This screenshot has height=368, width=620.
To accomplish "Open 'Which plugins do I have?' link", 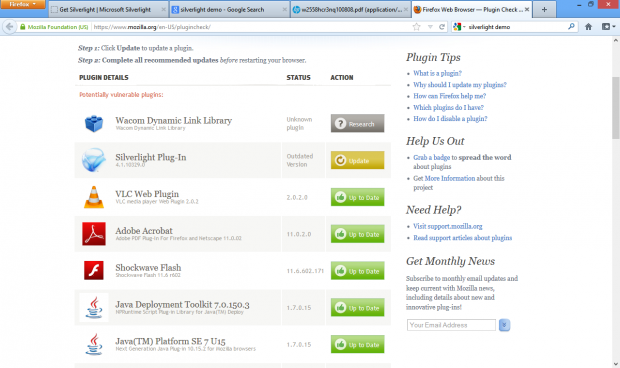I will (x=448, y=107).
